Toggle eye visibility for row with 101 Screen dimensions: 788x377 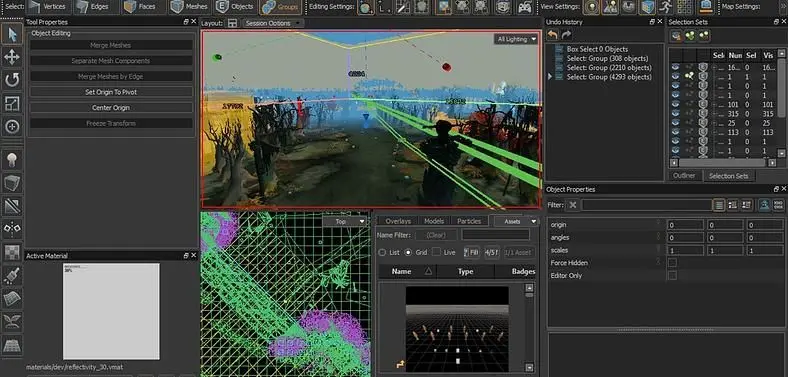(675, 105)
